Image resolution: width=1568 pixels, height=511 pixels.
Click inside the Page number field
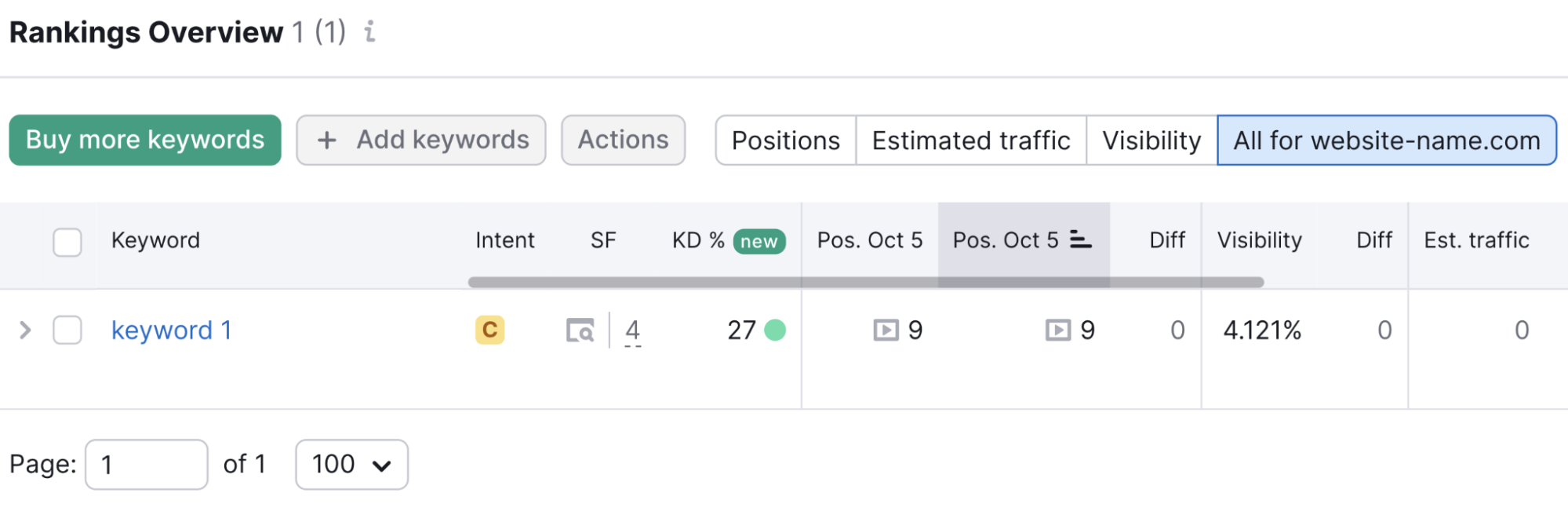146,465
